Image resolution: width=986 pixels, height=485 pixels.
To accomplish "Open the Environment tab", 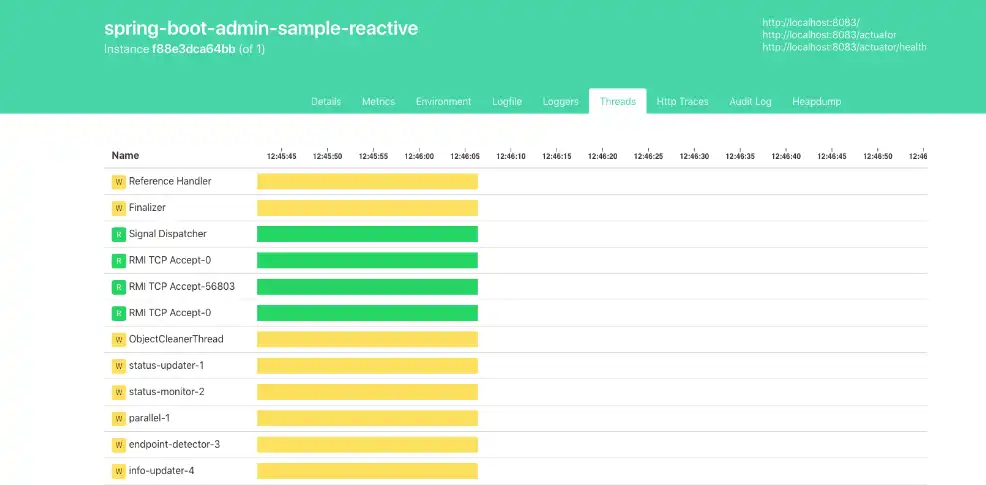I will 443,101.
